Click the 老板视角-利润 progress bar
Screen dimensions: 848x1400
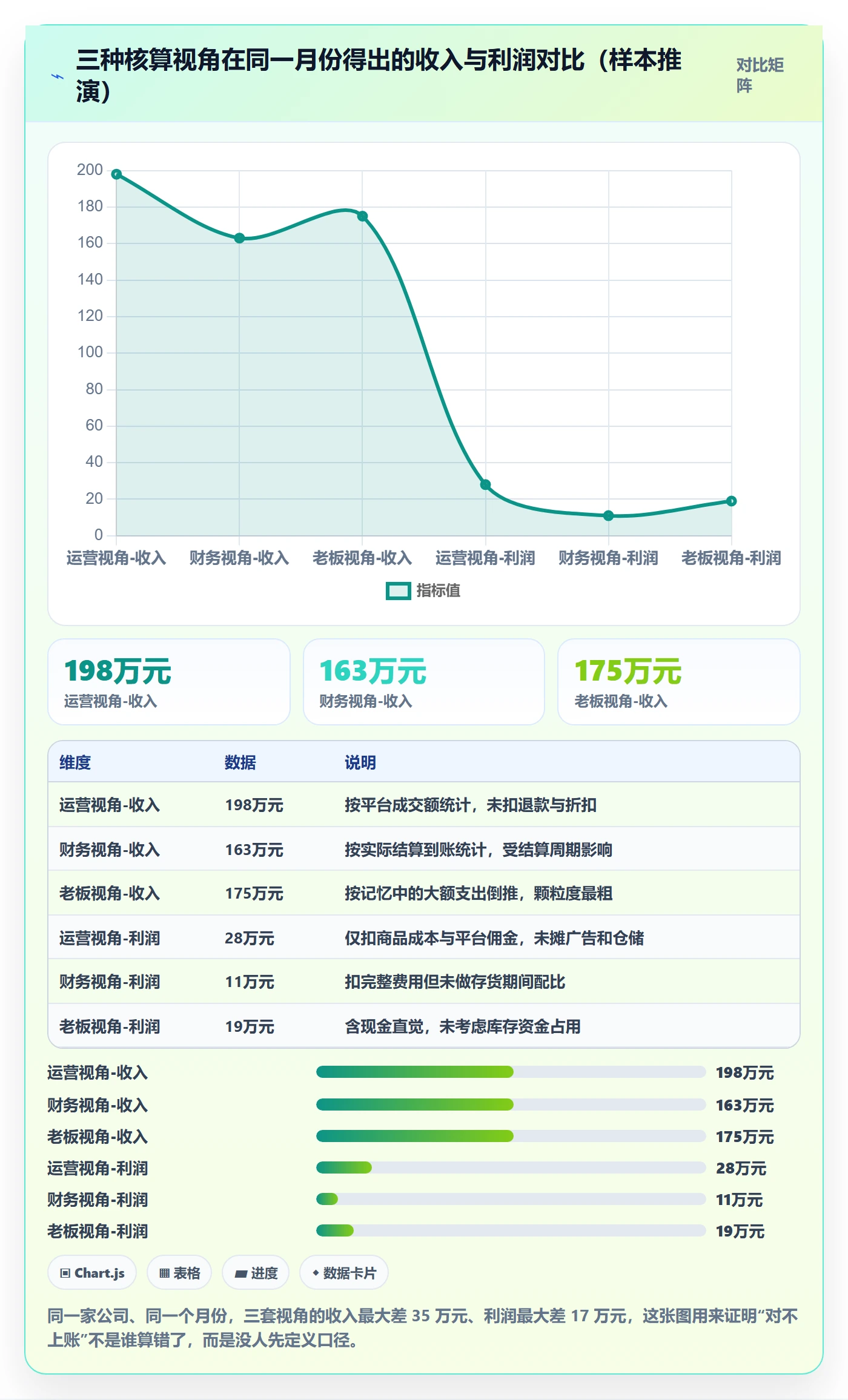coord(511,1231)
